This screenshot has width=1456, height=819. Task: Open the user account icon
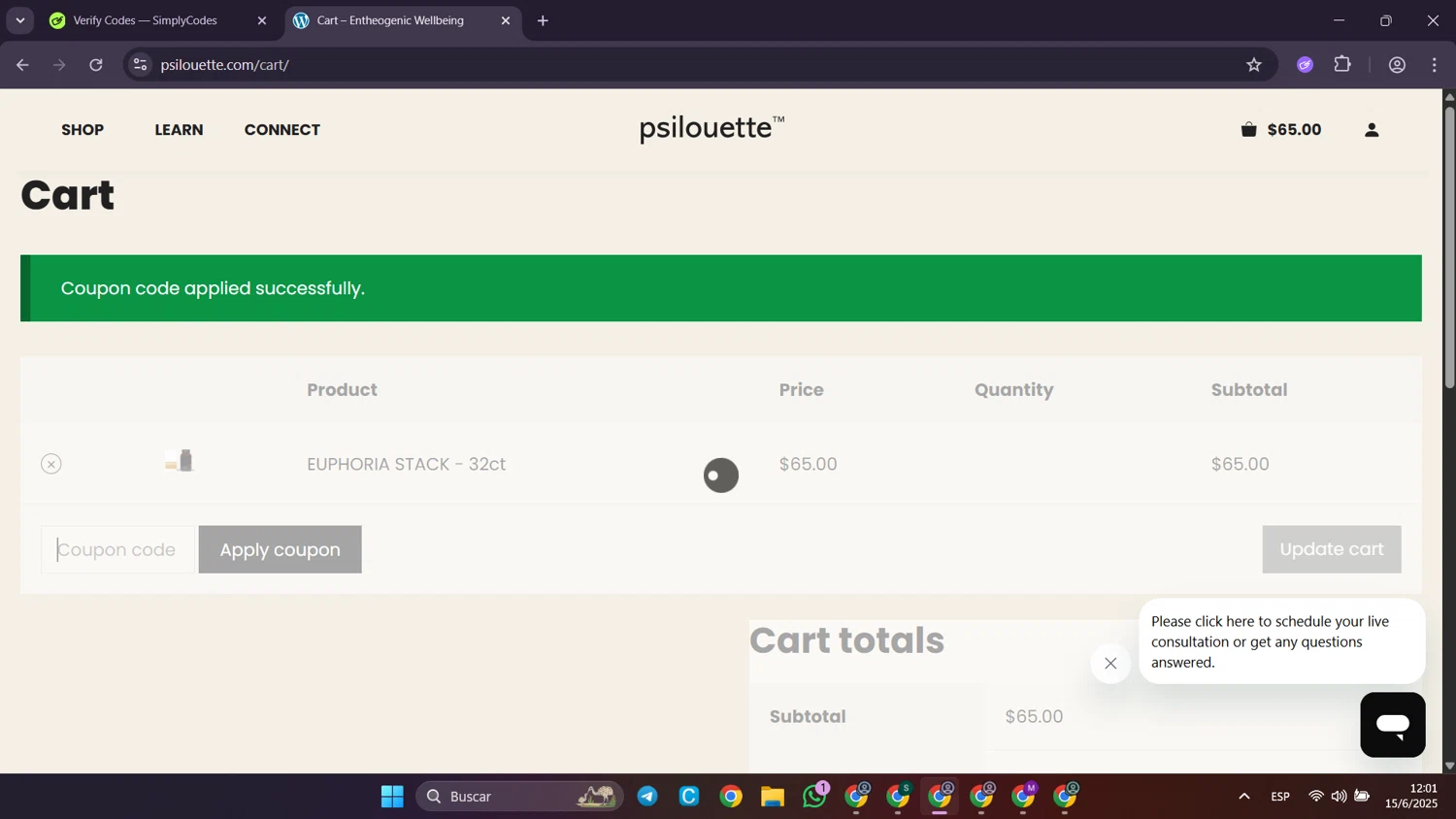pyautogui.click(x=1372, y=129)
